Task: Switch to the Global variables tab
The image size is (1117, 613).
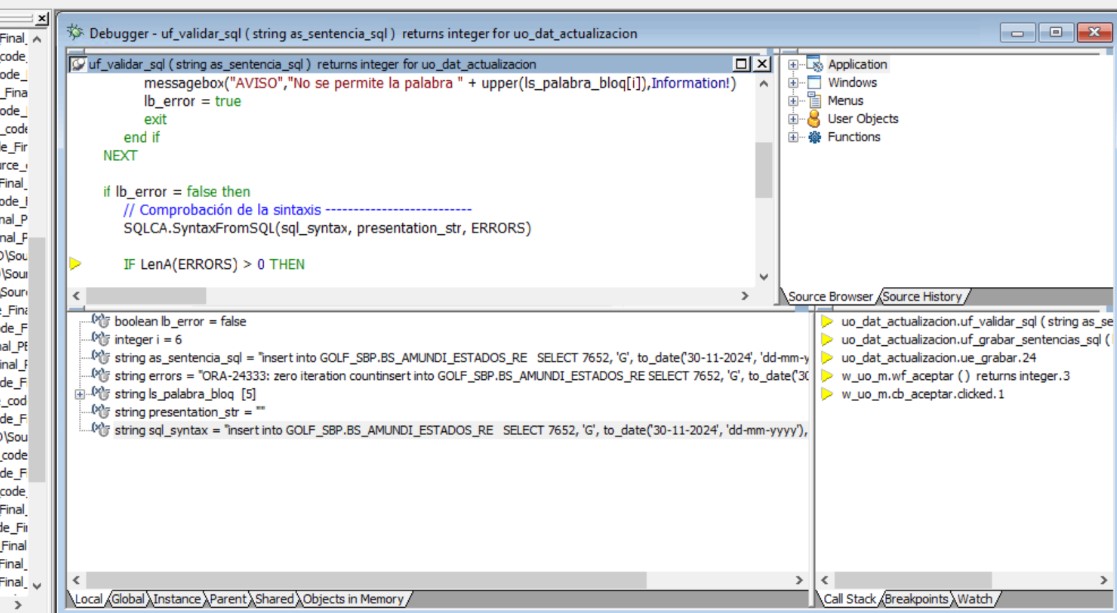Action: (x=127, y=599)
